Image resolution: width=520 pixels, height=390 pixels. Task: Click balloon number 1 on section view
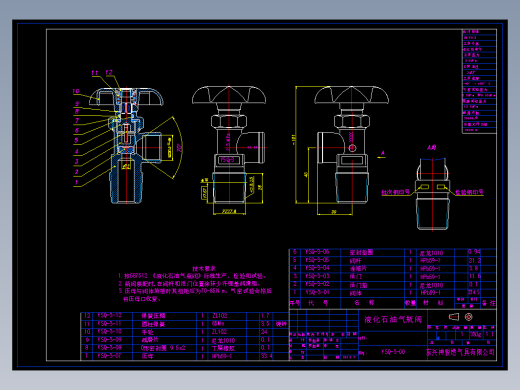76,182
